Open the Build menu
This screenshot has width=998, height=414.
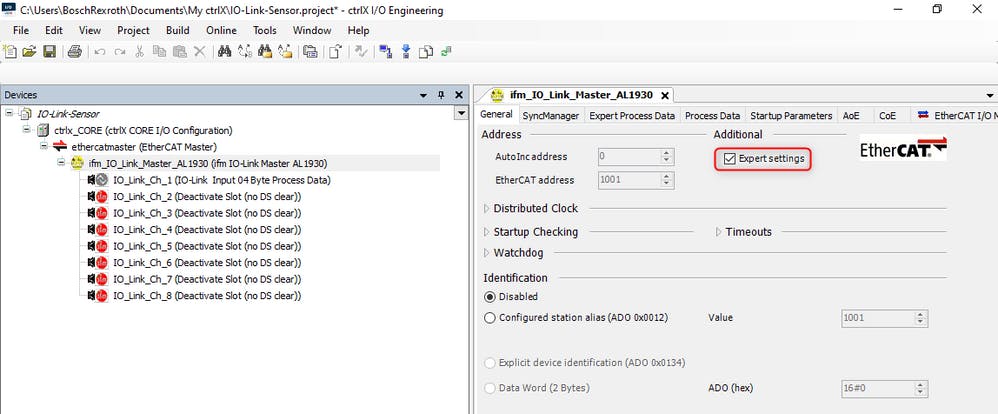pyautogui.click(x=178, y=30)
